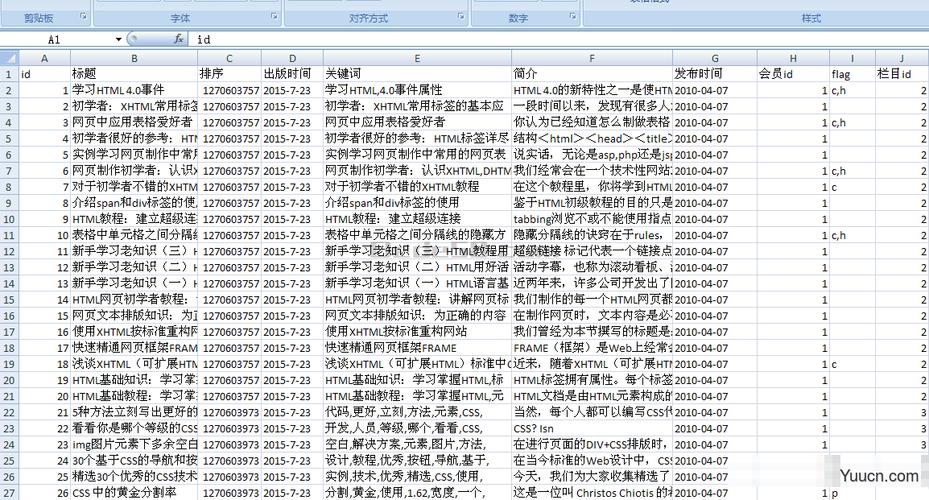
Task: Select column I header
Action: pos(852,58)
